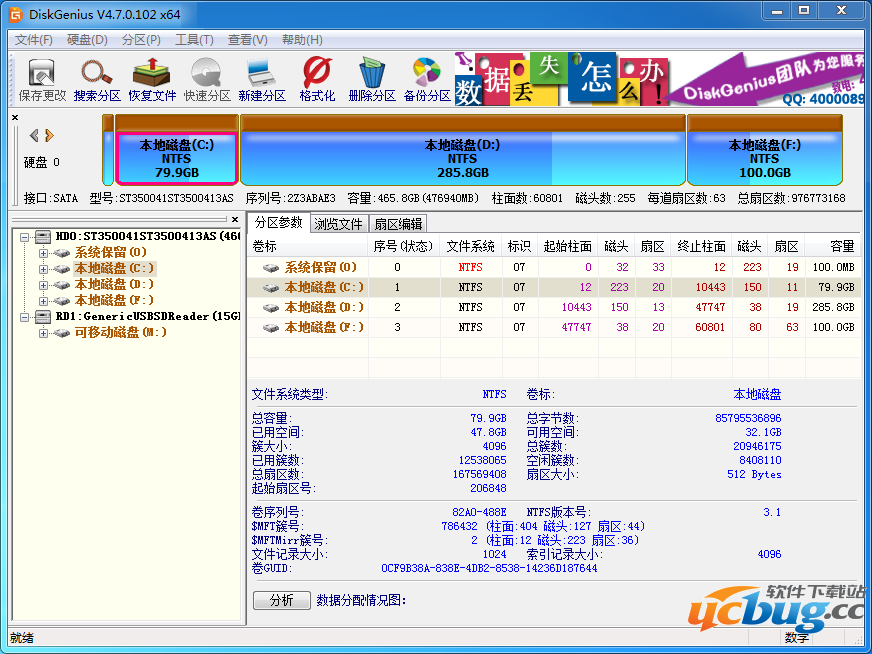Image resolution: width=872 pixels, height=654 pixels.
Task: Click the 新建分区 (New Partition) icon
Action: tap(262, 75)
